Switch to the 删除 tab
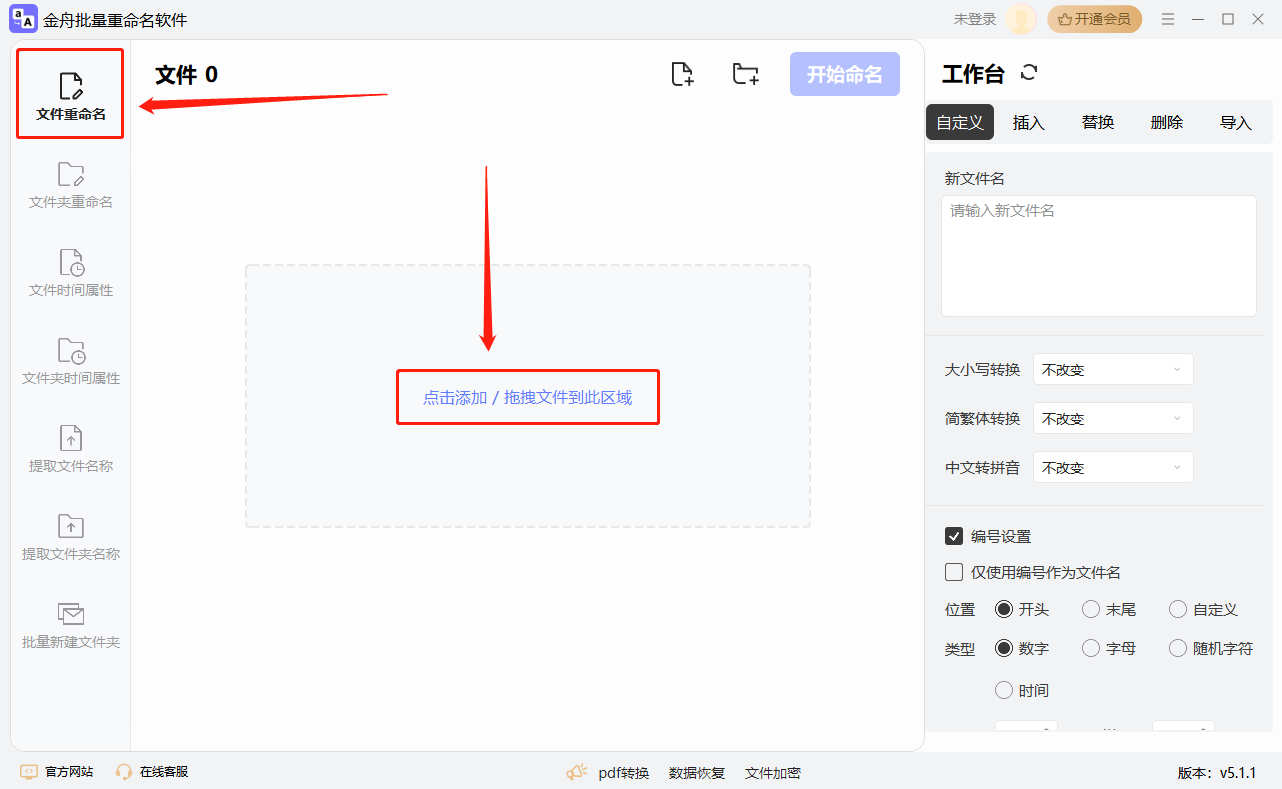This screenshot has width=1282, height=789. [x=1167, y=122]
